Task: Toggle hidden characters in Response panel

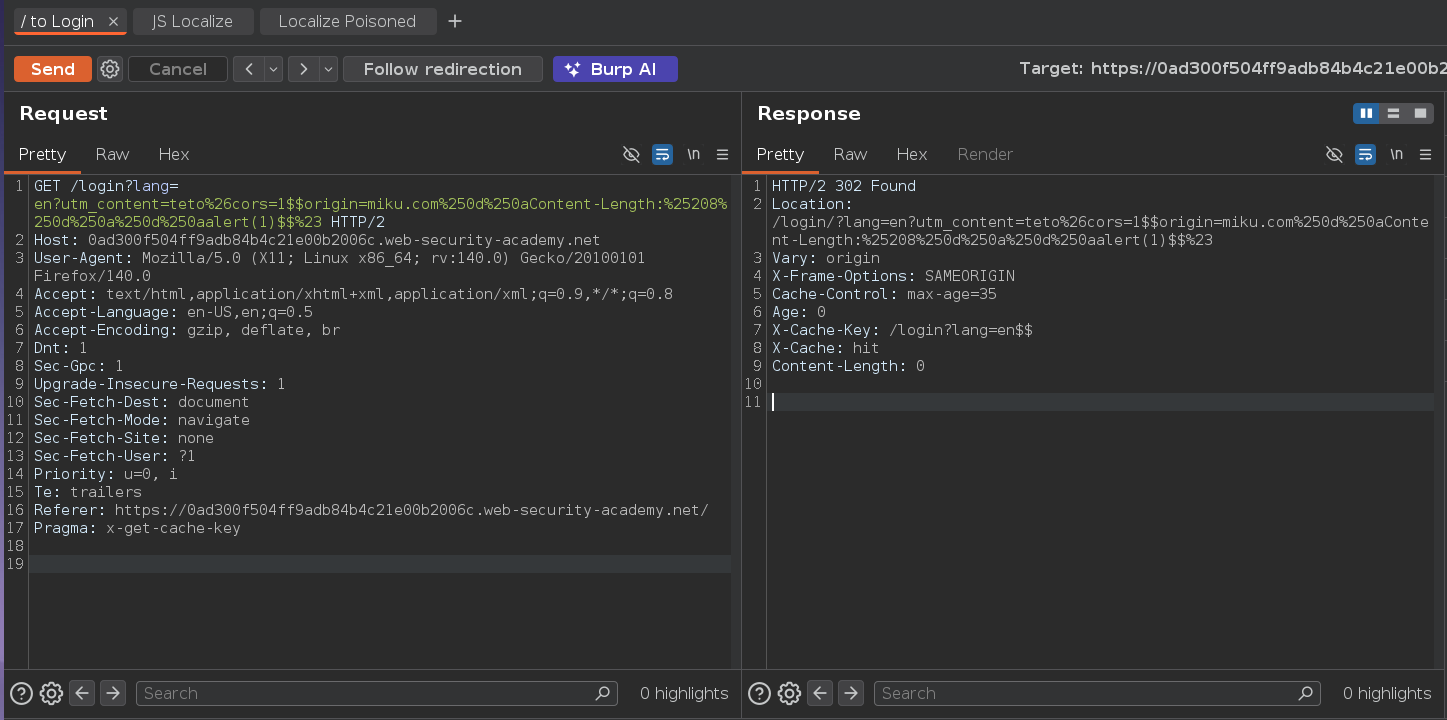Action: point(1334,154)
